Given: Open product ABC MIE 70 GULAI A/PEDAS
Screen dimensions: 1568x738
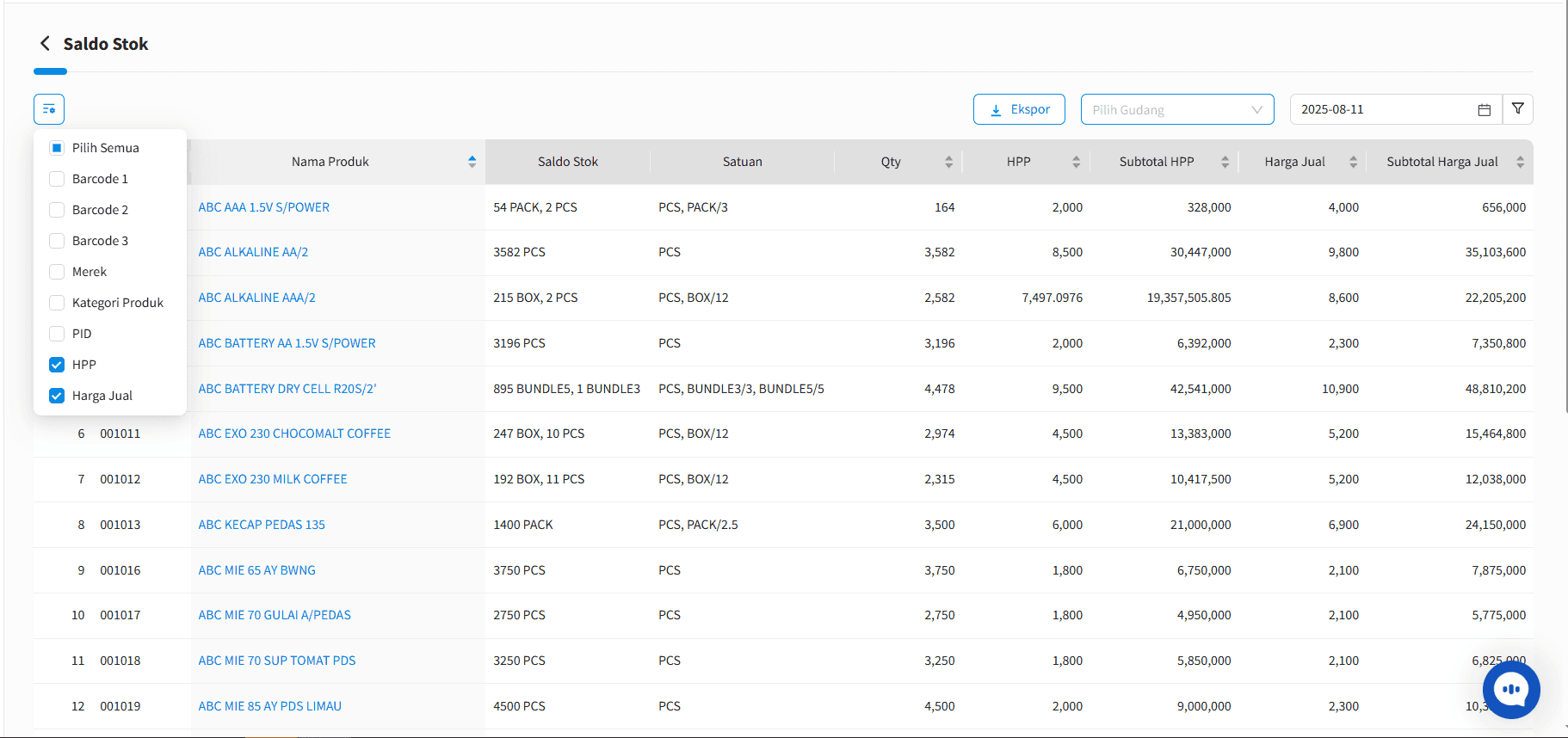Looking at the screenshot, I should point(275,615).
